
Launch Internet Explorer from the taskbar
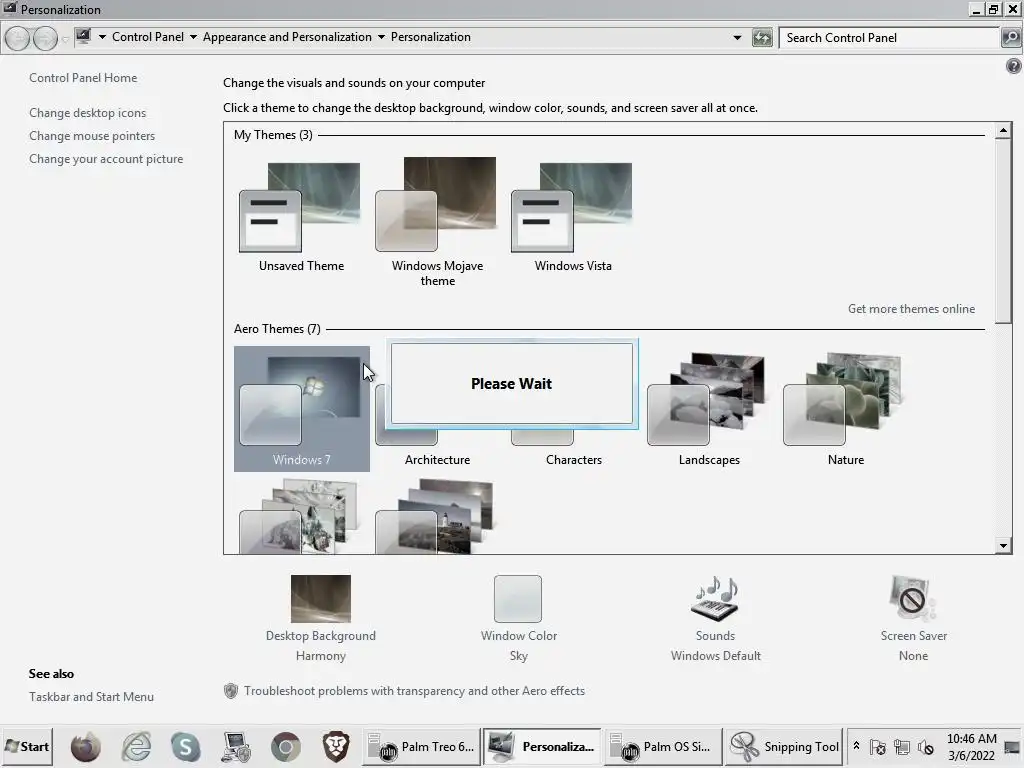point(136,746)
